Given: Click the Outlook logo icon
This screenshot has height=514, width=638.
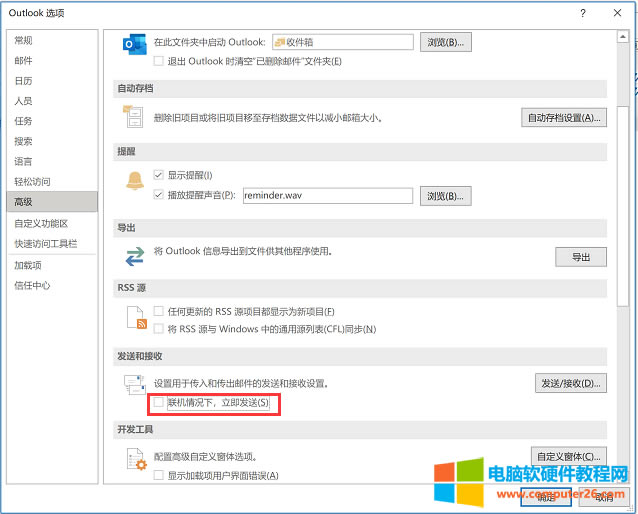Looking at the screenshot, I should tap(134, 44).
